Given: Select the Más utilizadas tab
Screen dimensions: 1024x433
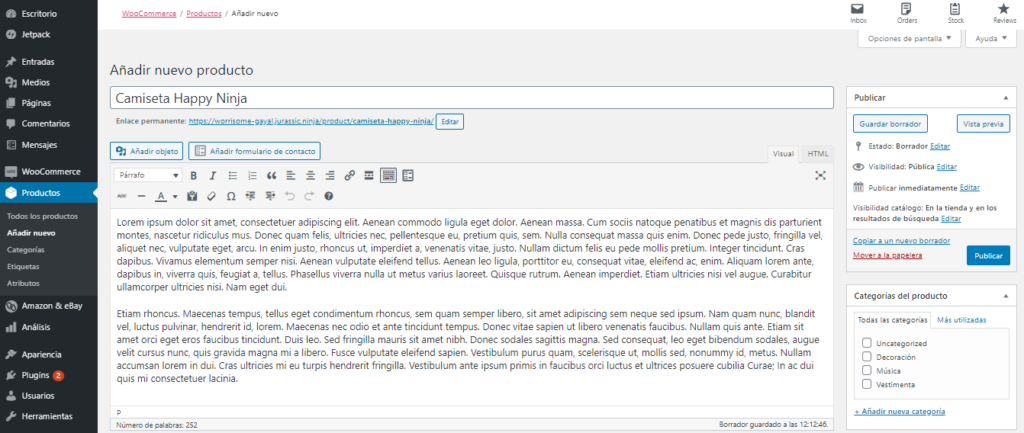Looking at the screenshot, I should point(961,320).
